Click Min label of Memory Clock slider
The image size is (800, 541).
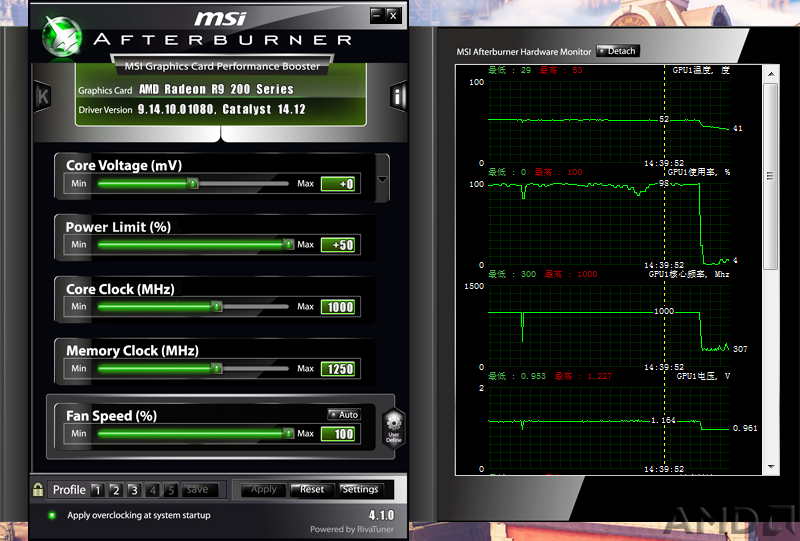coord(79,368)
